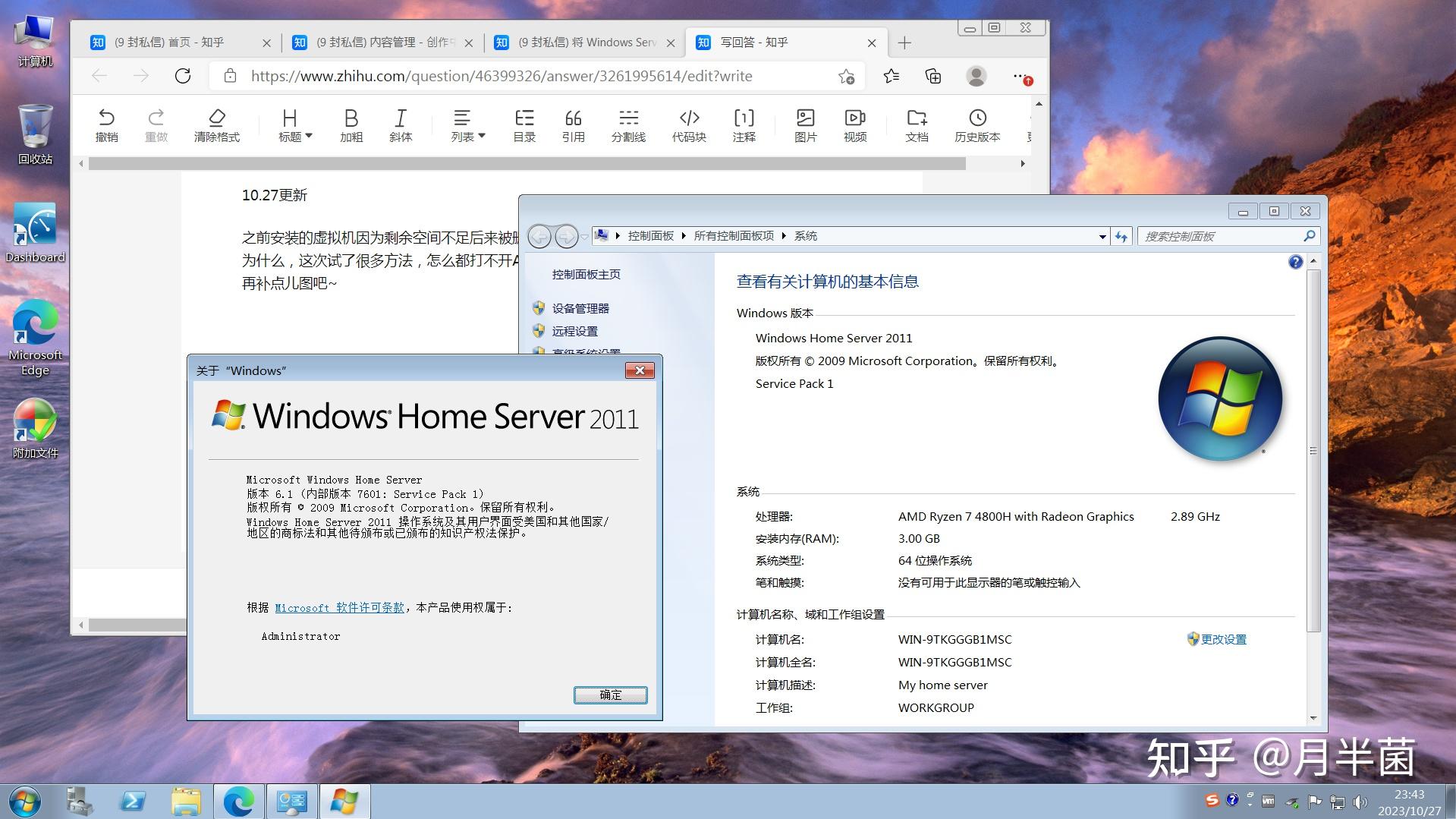Switch to the 内容管理 tab

click(x=382, y=43)
